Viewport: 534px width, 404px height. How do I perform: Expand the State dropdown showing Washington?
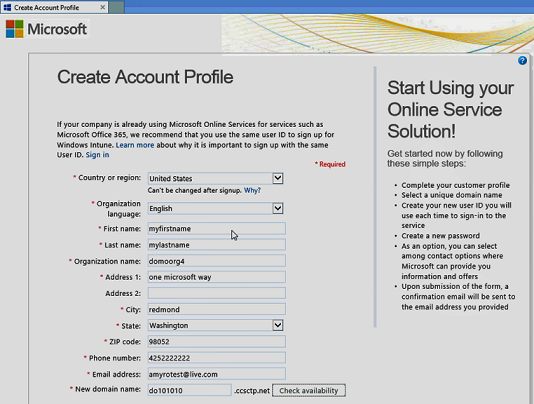(x=278, y=325)
